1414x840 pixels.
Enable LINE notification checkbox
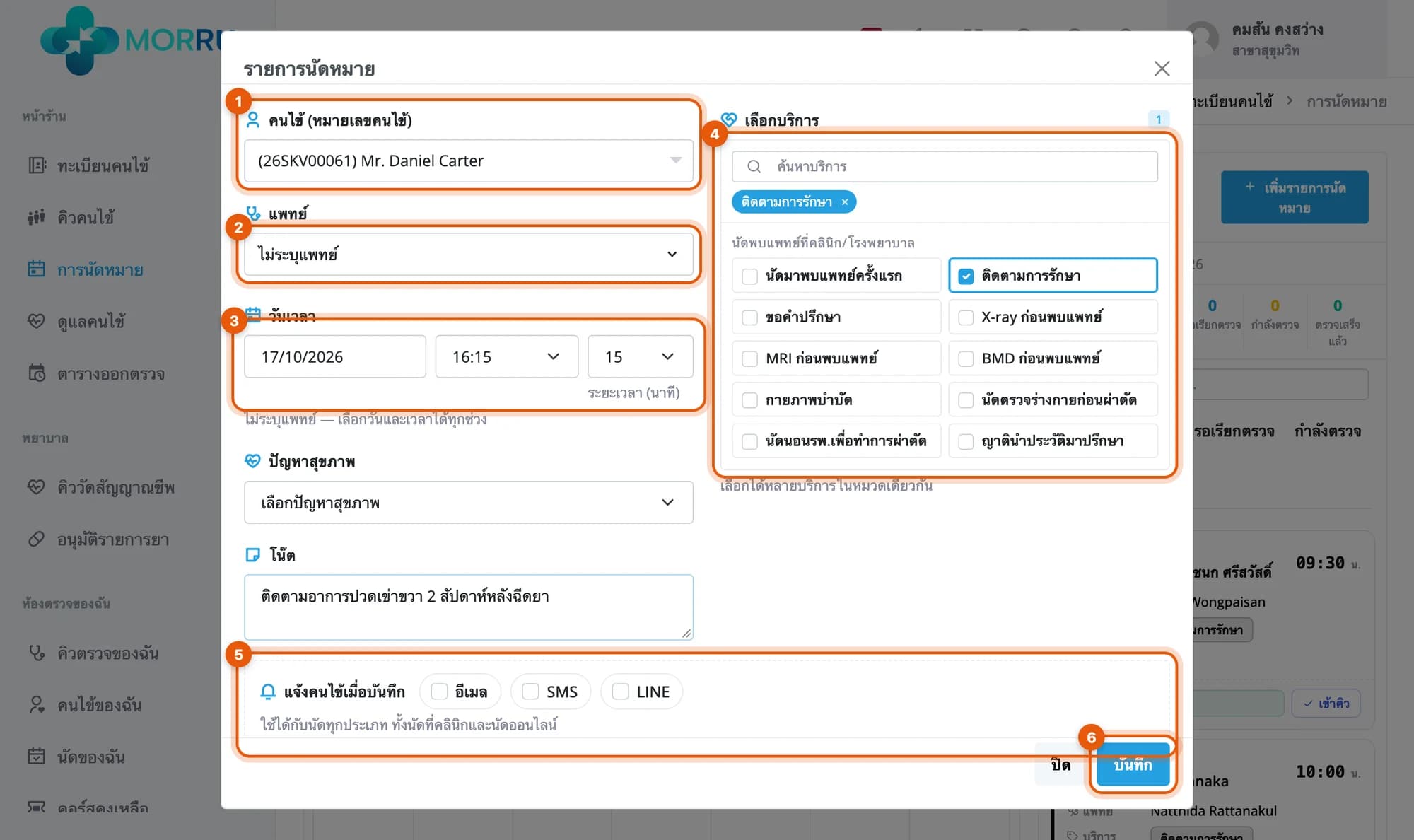[620, 692]
